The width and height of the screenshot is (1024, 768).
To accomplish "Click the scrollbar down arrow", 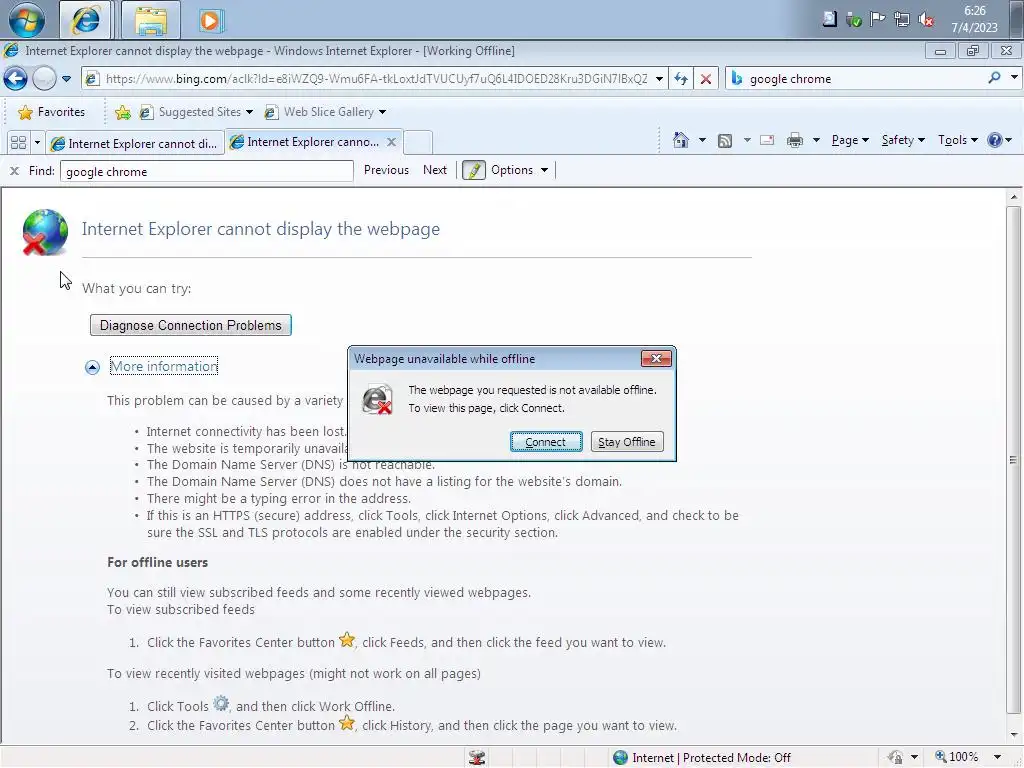I will [1013, 735].
